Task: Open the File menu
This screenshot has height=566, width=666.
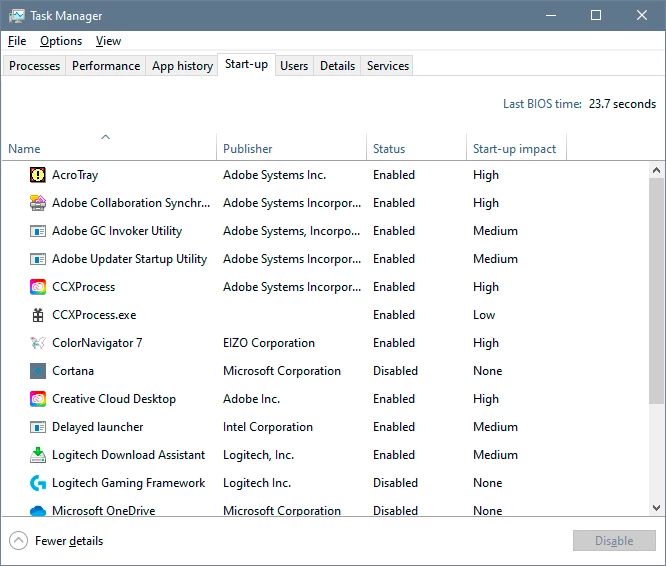Action: tap(17, 41)
